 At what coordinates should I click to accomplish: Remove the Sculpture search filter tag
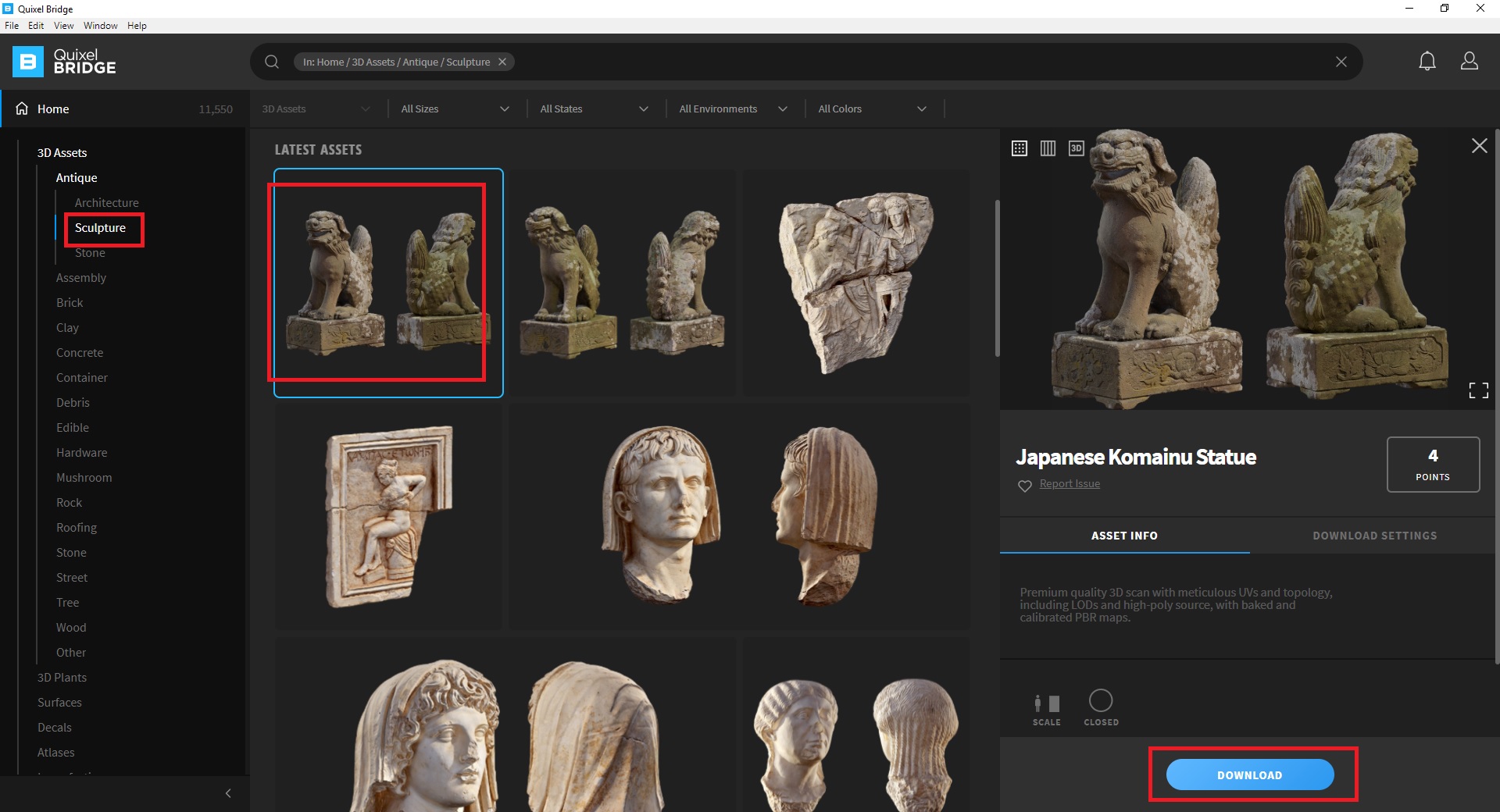[502, 62]
